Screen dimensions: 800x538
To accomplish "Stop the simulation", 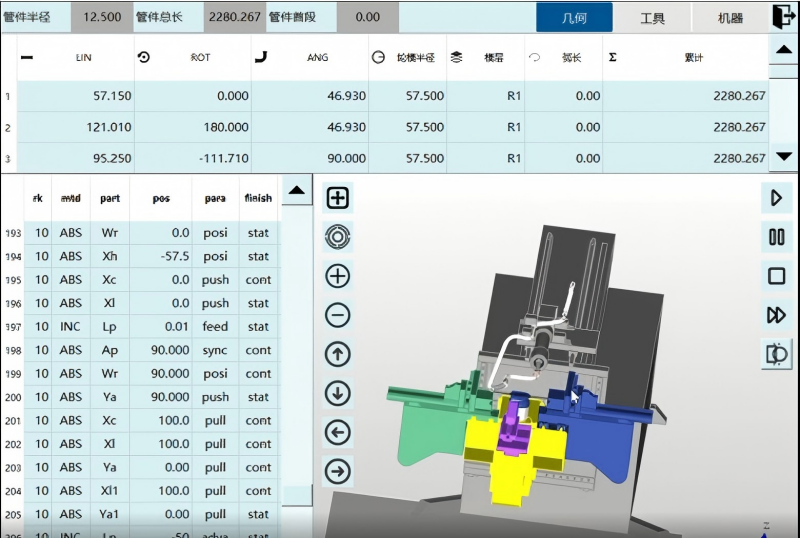I will click(x=776, y=276).
